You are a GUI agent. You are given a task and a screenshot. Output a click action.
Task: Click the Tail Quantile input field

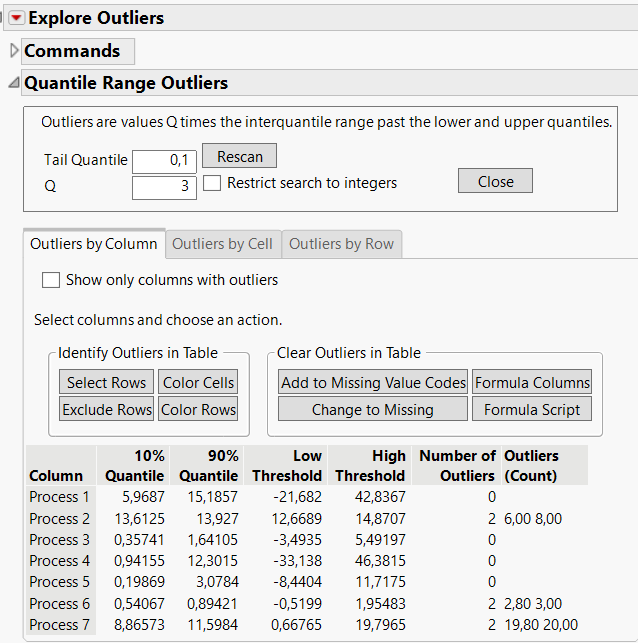[164, 161]
